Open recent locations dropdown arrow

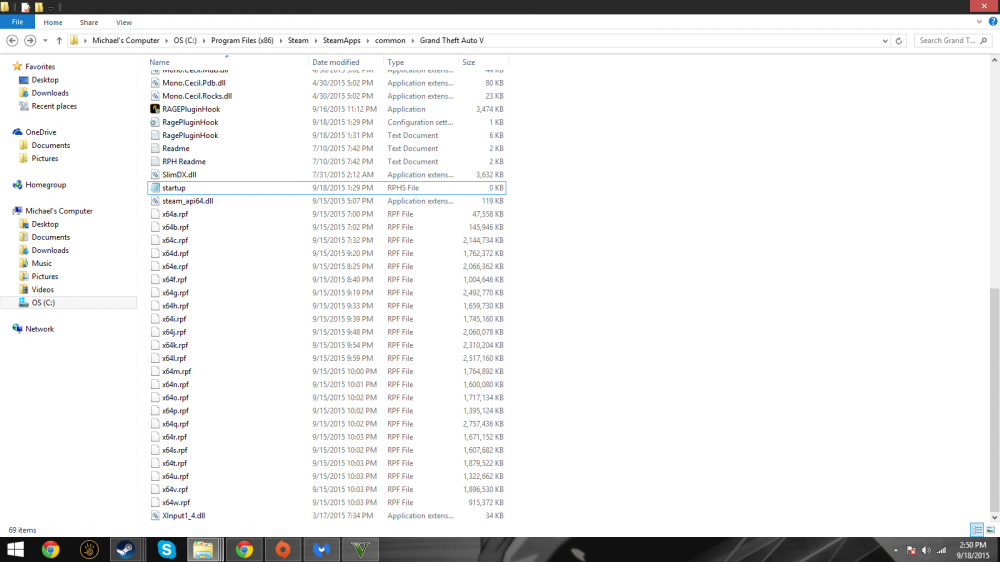pyautogui.click(x=45, y=40)
